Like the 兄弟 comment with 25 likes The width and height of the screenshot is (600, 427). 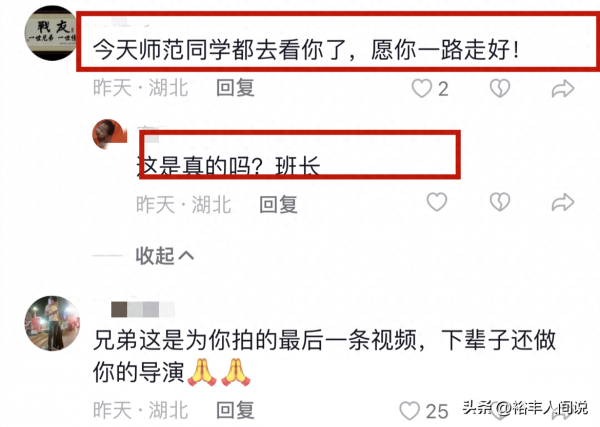(409, 411)
